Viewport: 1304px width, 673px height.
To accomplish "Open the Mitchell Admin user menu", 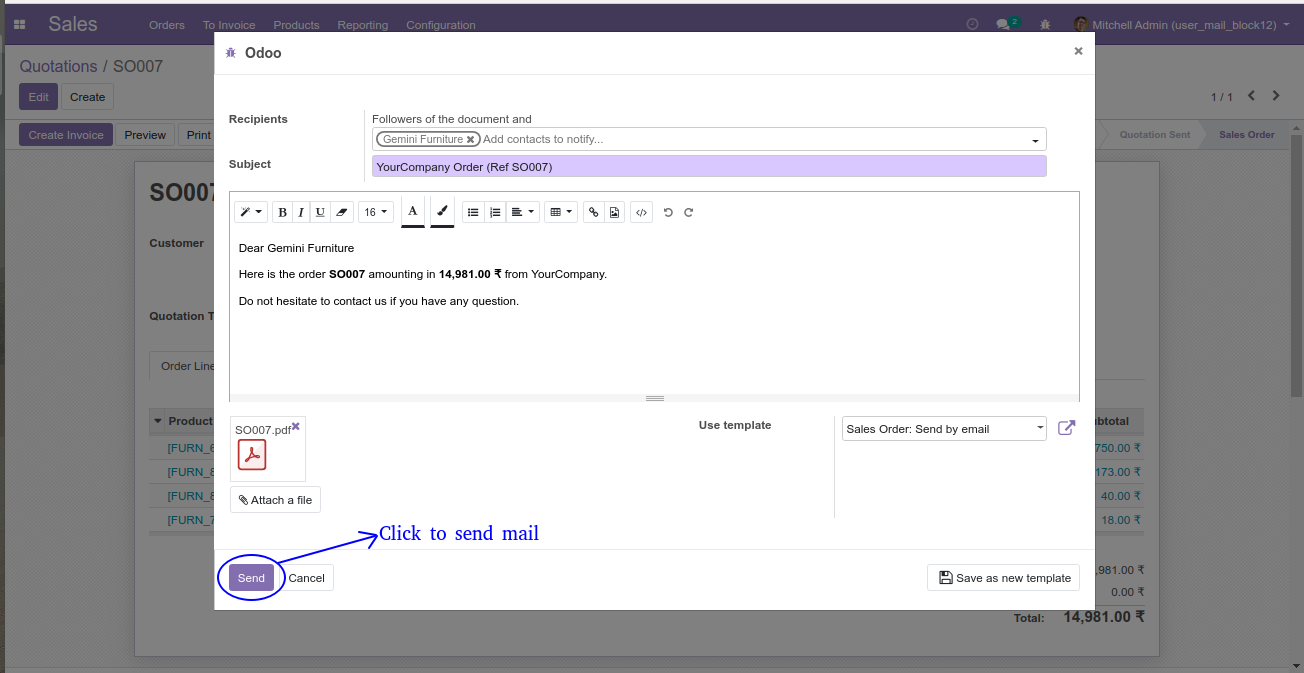I will point(1182,24).
